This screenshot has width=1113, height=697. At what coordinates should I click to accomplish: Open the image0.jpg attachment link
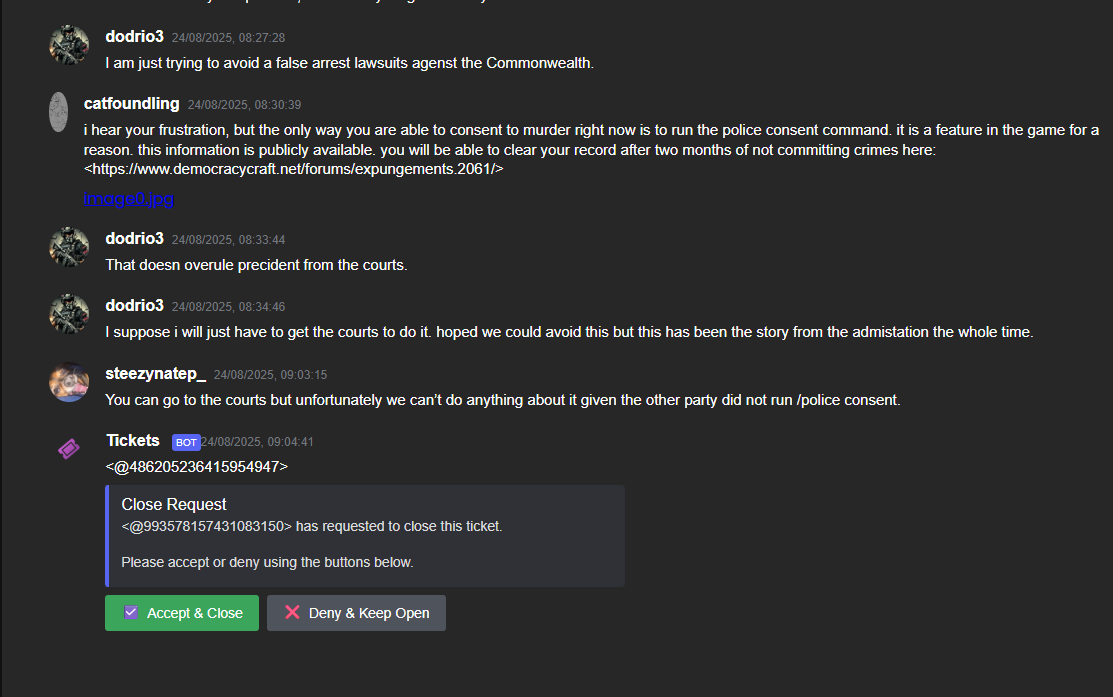coord(128,199)
